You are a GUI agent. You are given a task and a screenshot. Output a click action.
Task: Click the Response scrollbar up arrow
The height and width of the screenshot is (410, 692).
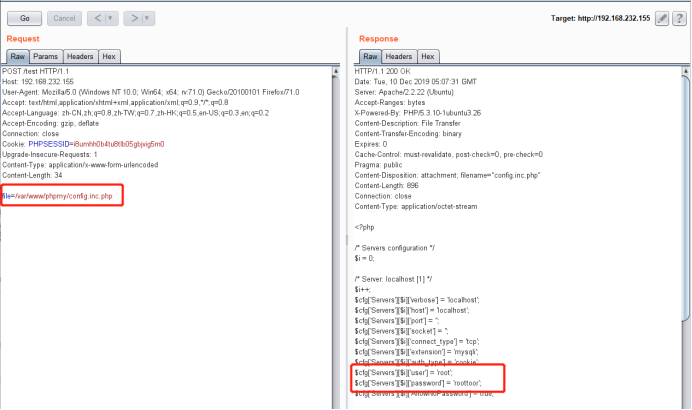[686, 71]
